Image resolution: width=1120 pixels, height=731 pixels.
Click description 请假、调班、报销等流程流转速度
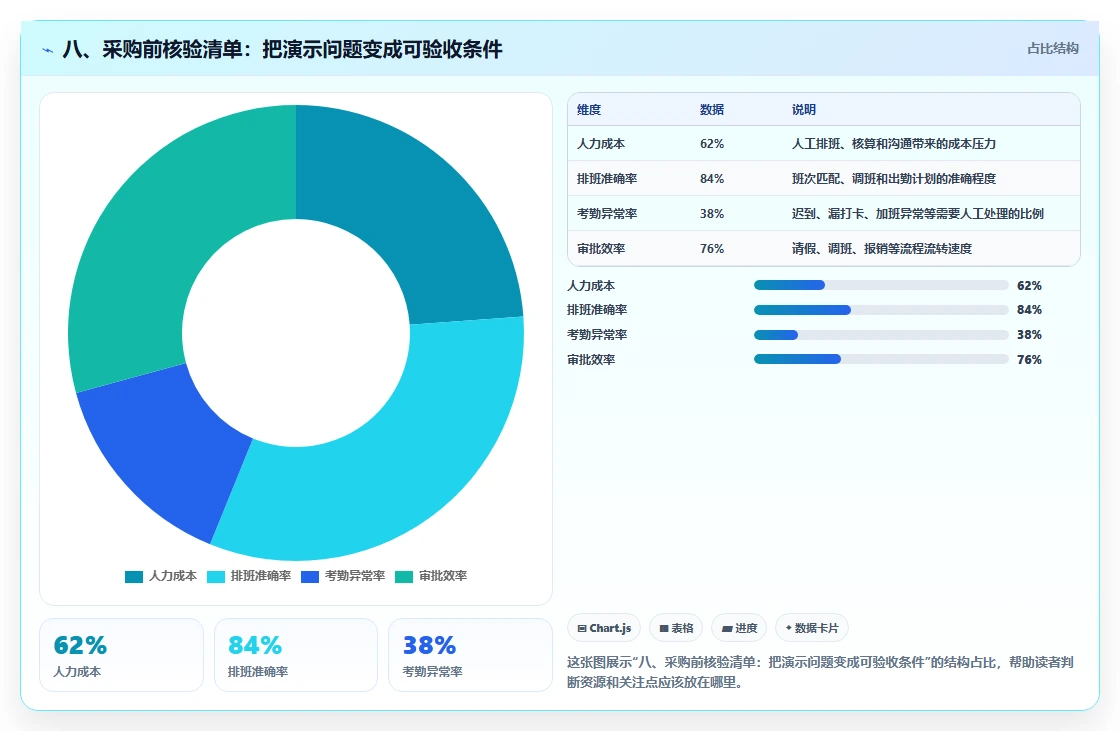tap(881, 249)
